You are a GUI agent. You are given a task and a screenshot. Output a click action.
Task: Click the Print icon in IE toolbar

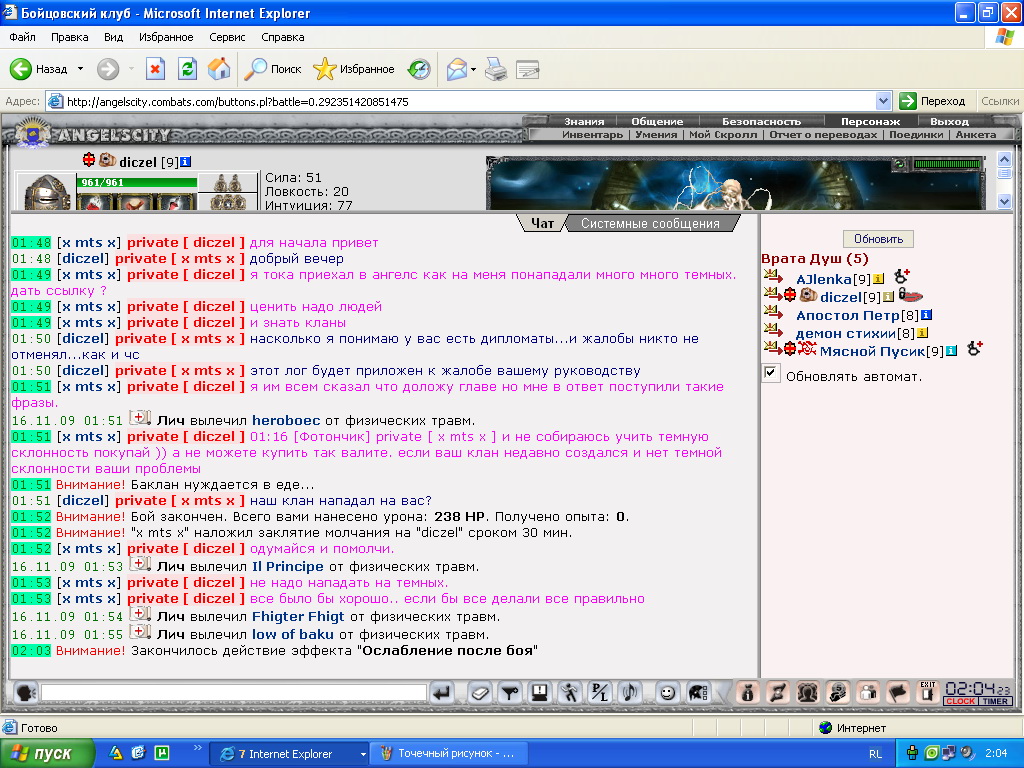pos(496,69)
